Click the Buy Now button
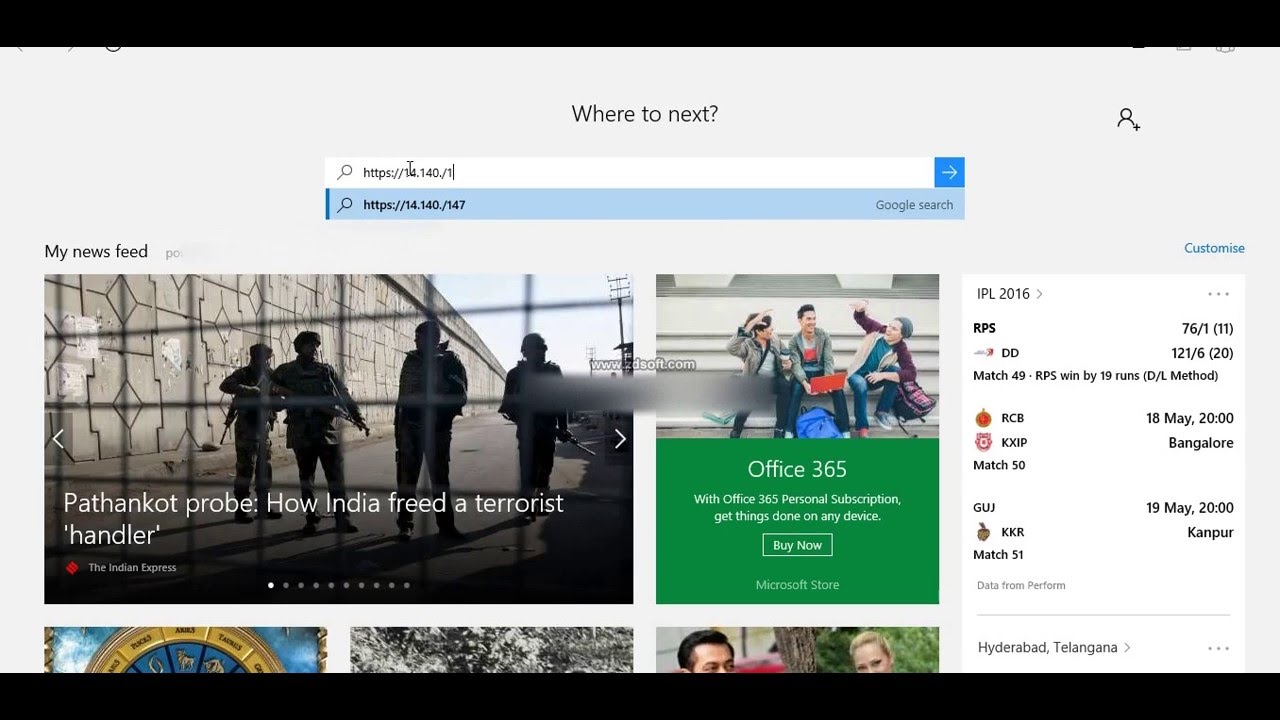This screenshot has width=1280, height=720. click(797, 545)
